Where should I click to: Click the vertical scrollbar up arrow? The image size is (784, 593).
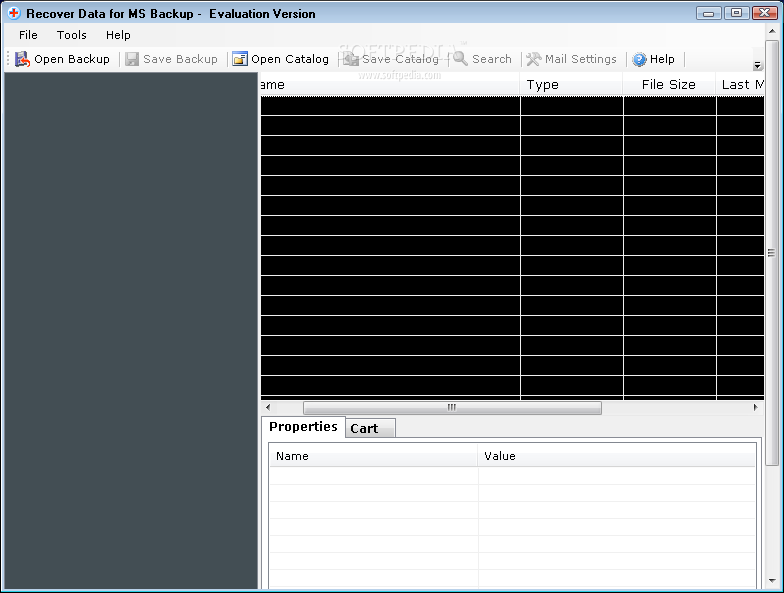coord(772,31)
